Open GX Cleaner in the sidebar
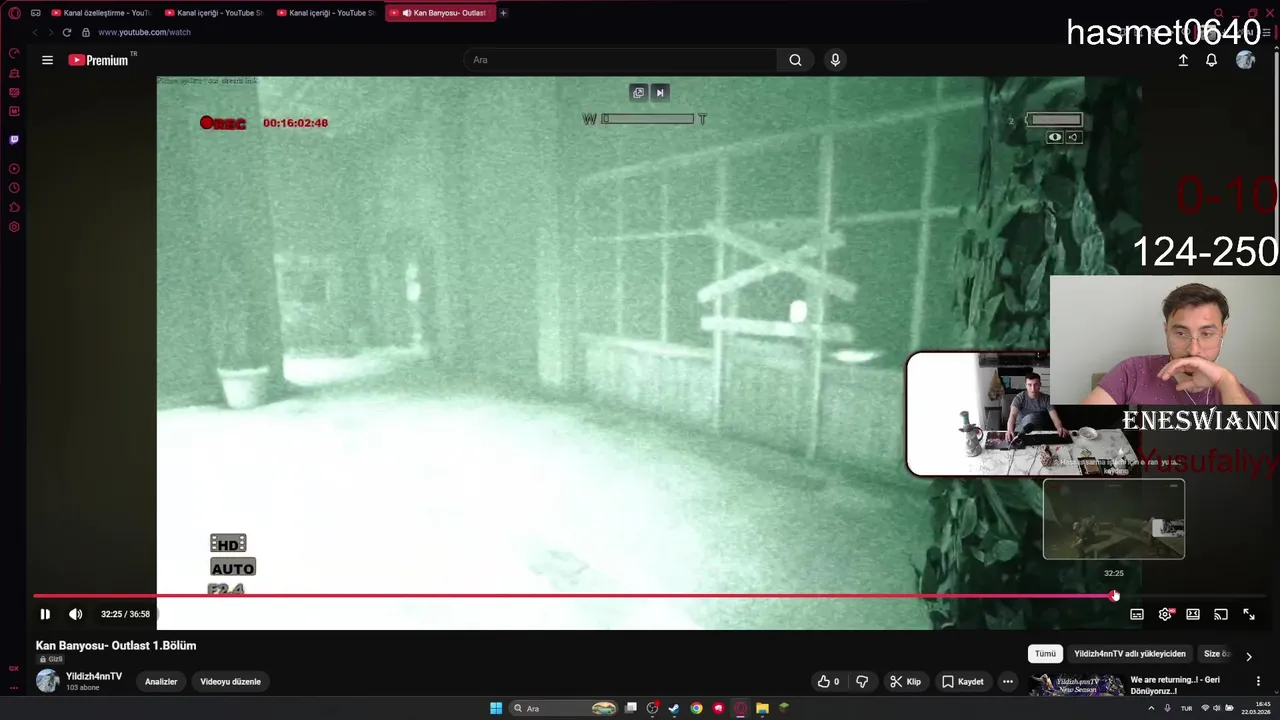Image resolution: width=1280 pixels, height=720 pixels. (14, 74)
